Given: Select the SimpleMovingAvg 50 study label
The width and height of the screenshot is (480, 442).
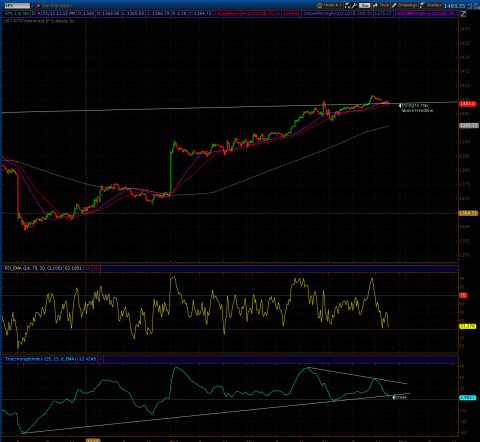Looking at the screenshot, I should click(247, 14).
